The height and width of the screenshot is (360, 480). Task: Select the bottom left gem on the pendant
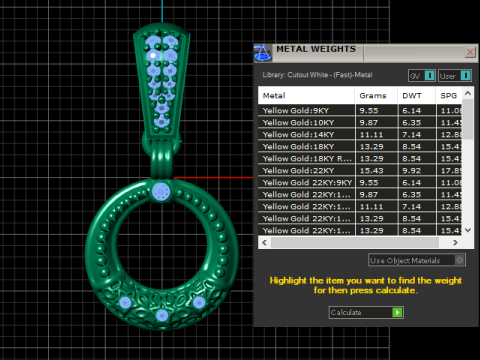click(125, 302)
